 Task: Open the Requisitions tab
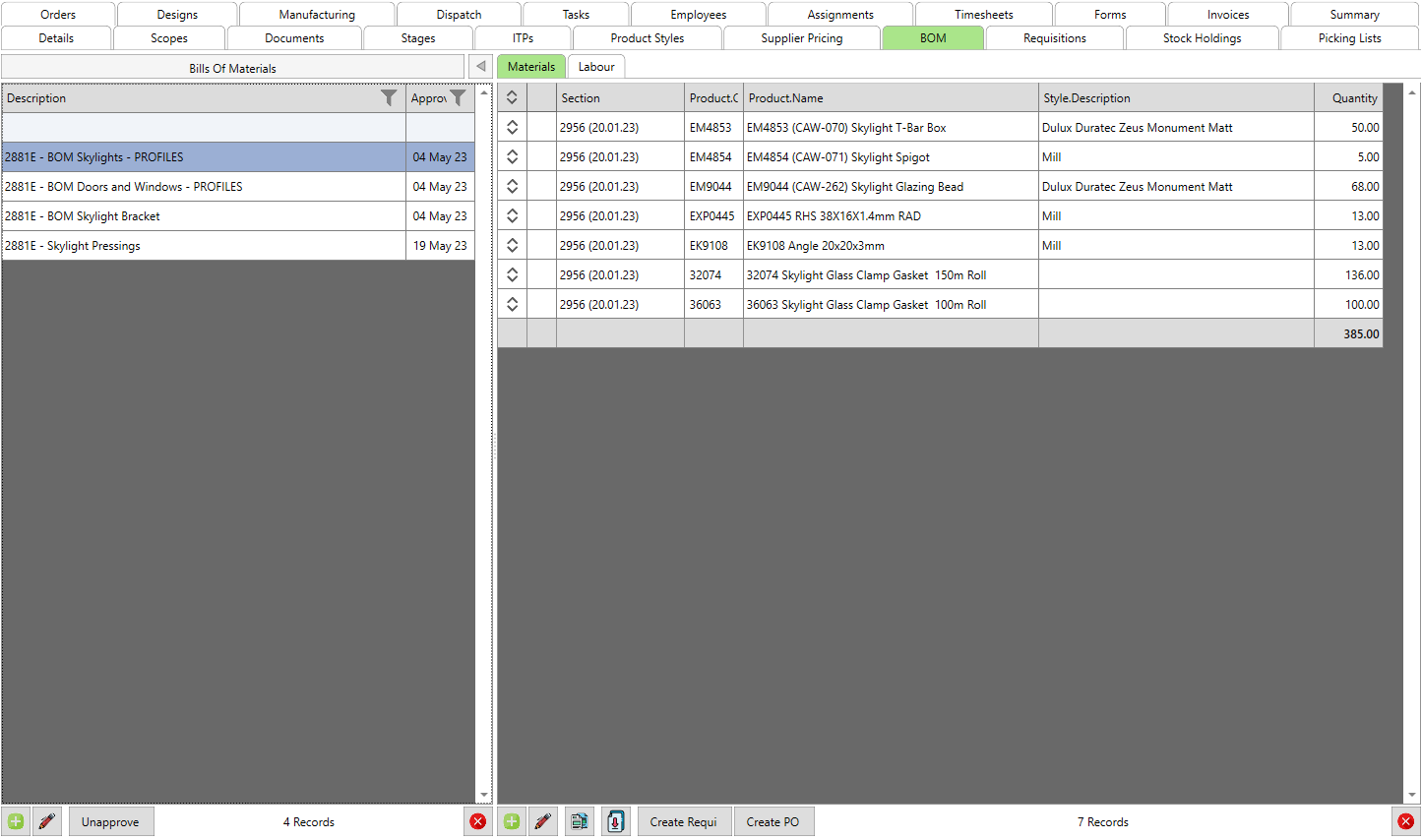click(1054, 37)
